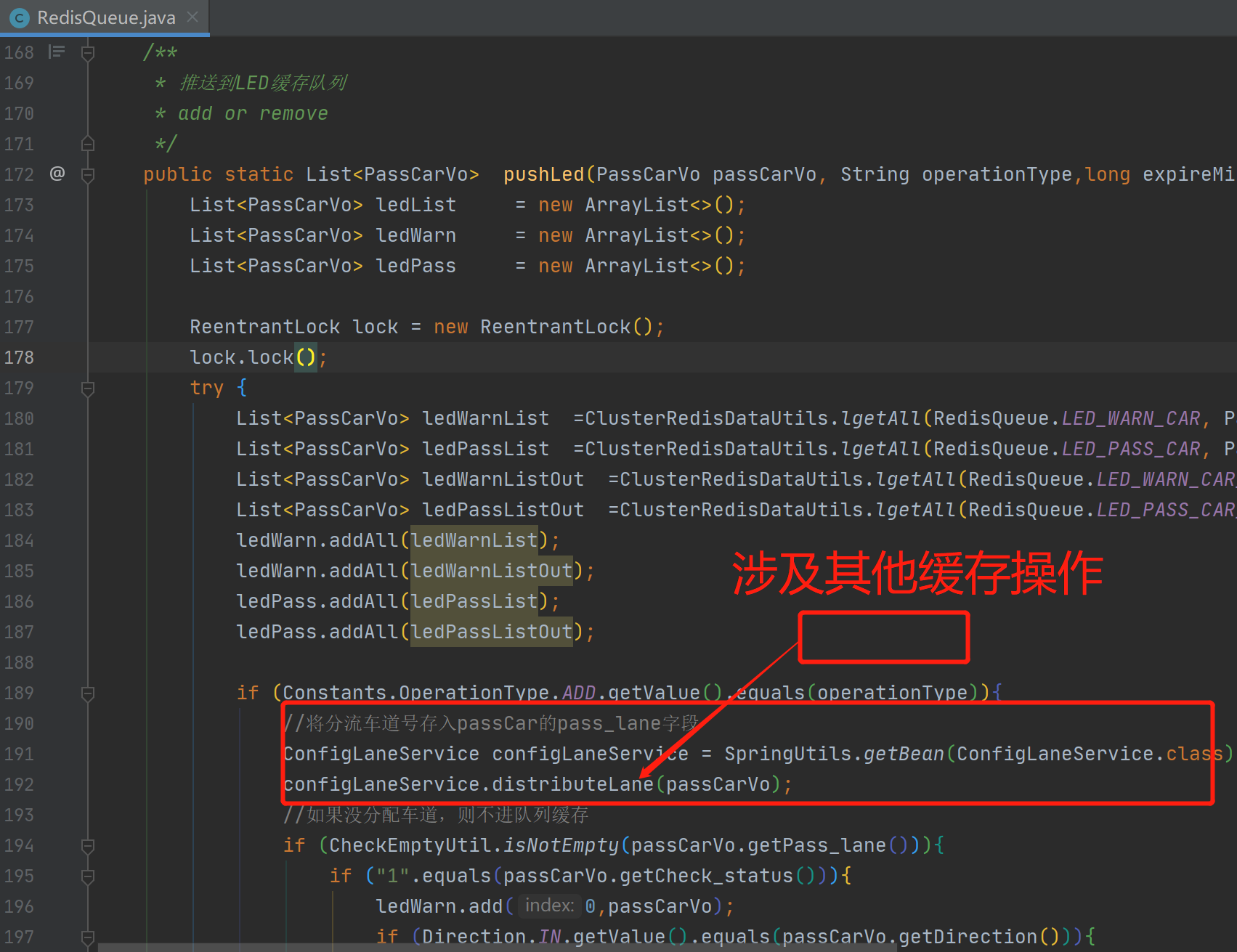Click the Java class icon on the RedisQueue.java tab
This screenshot has width=1237, height=952.
tap(20, 18)
